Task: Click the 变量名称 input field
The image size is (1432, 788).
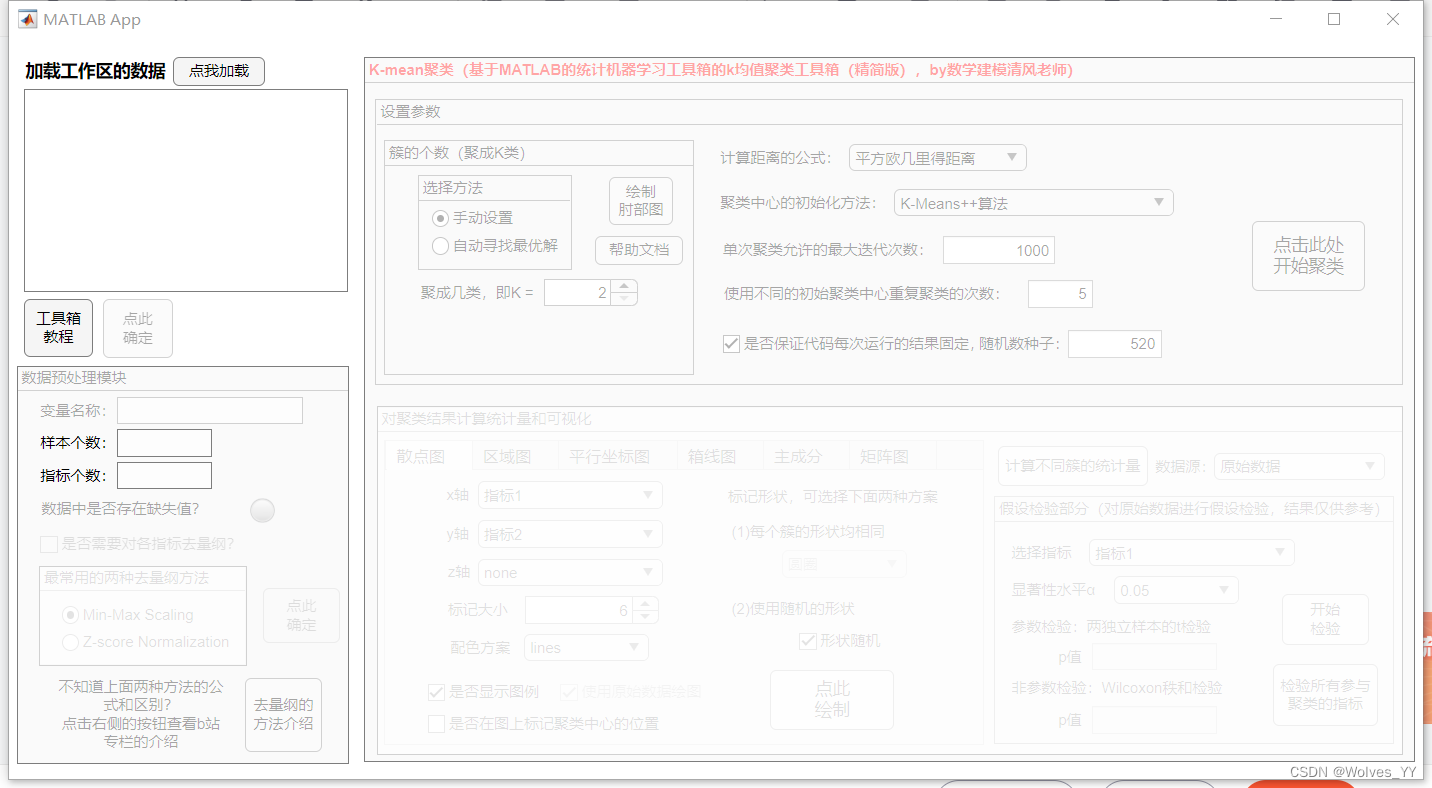Action: (x=210, y=410)
